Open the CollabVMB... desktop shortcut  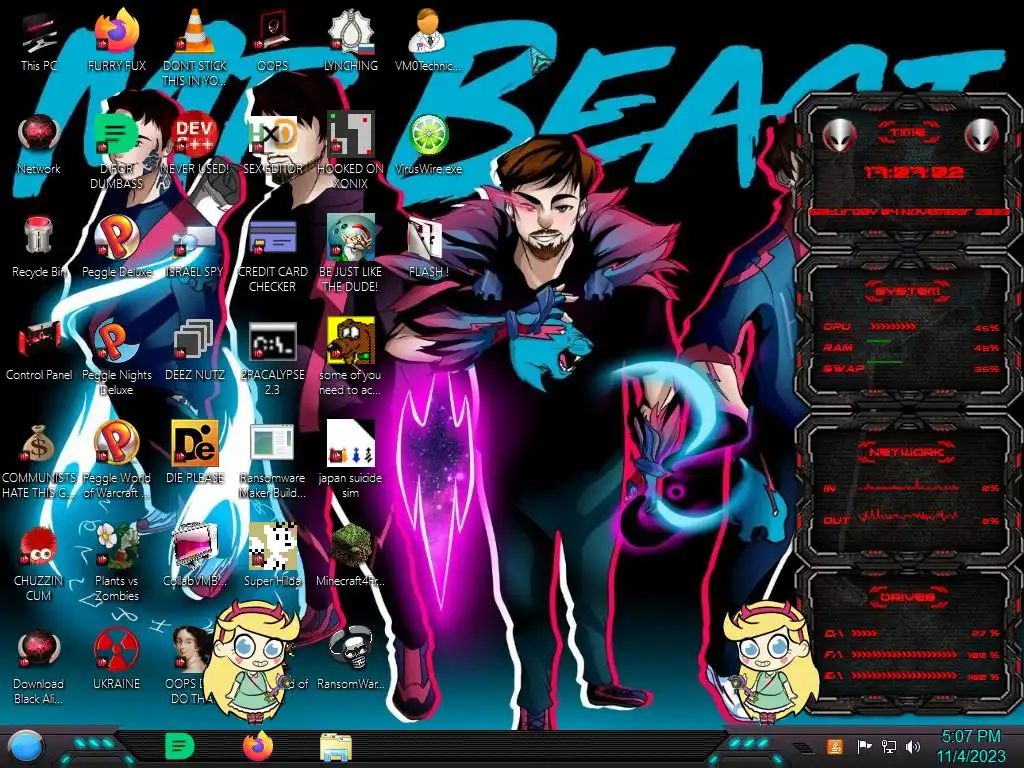(x=195, y=556)
